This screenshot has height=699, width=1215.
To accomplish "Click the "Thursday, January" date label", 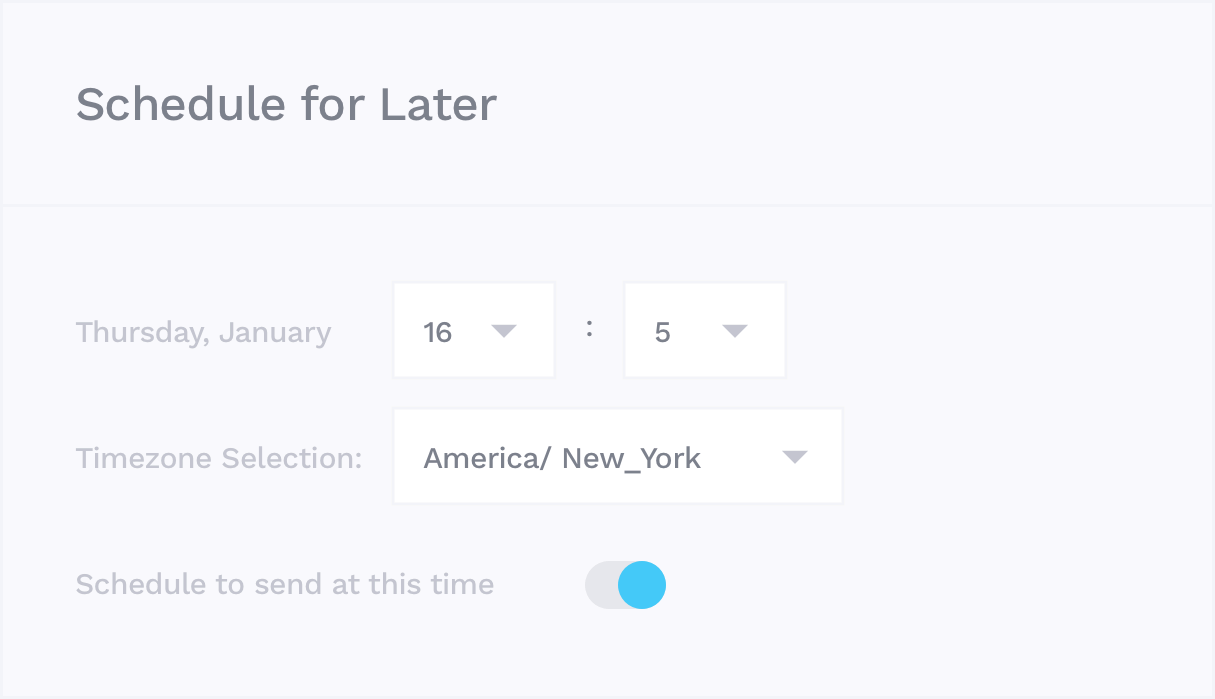I will pos(203,332).
